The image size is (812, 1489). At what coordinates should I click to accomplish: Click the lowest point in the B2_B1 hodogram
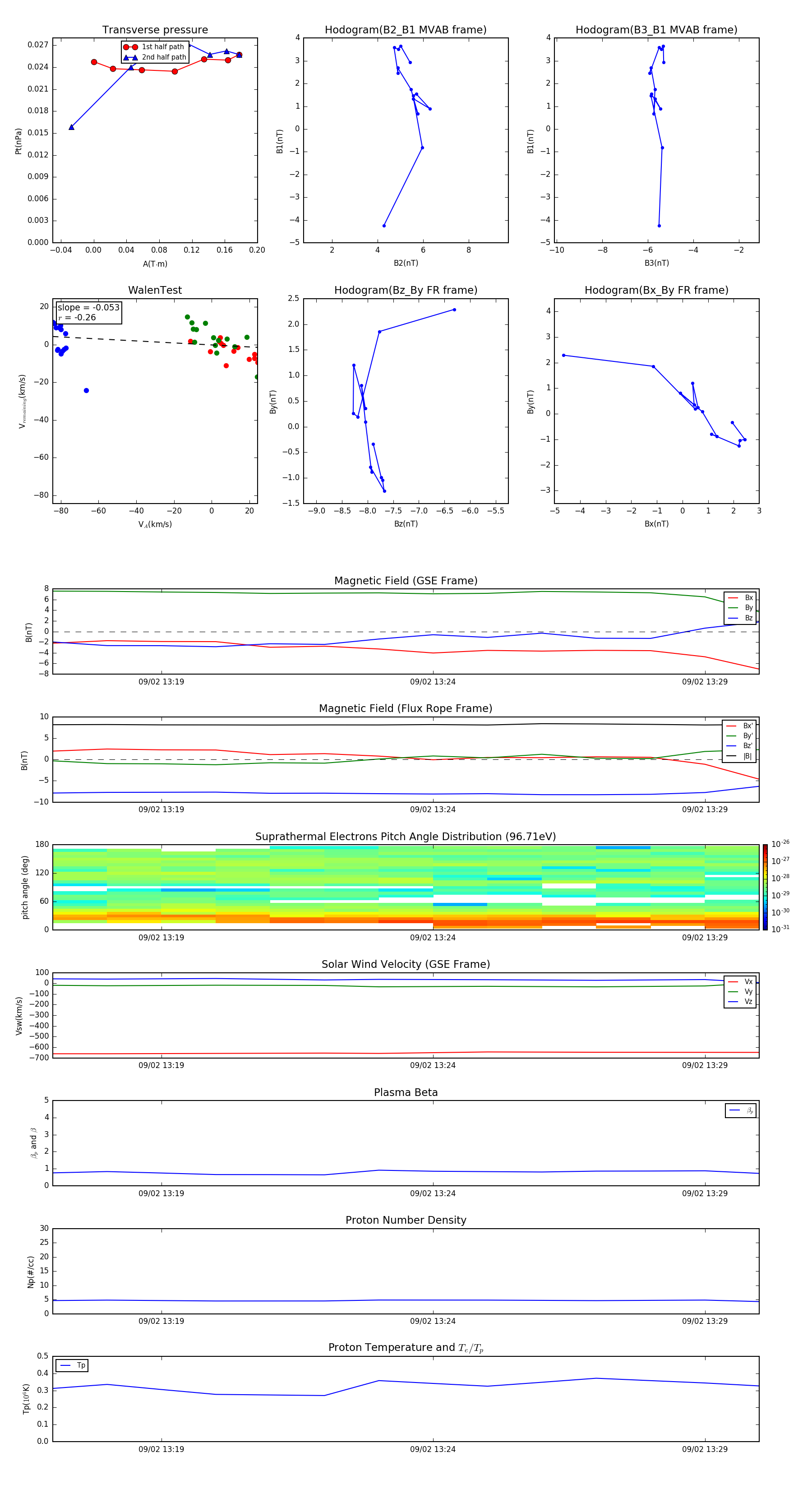pos(384,226)
